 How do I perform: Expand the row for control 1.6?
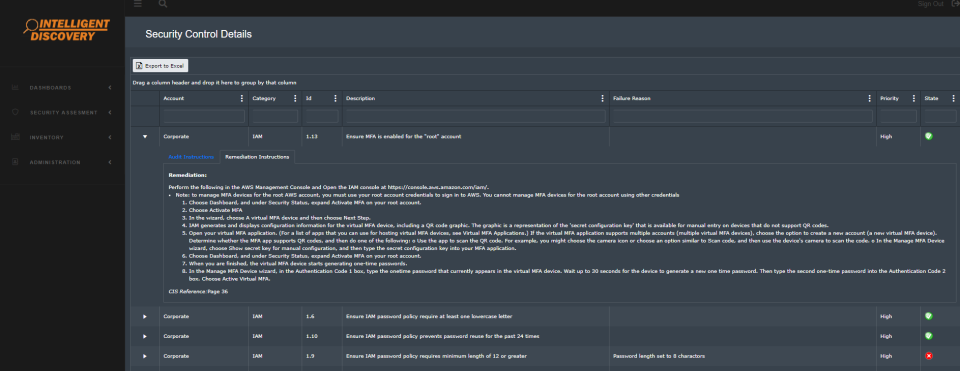tap(145, 317)
